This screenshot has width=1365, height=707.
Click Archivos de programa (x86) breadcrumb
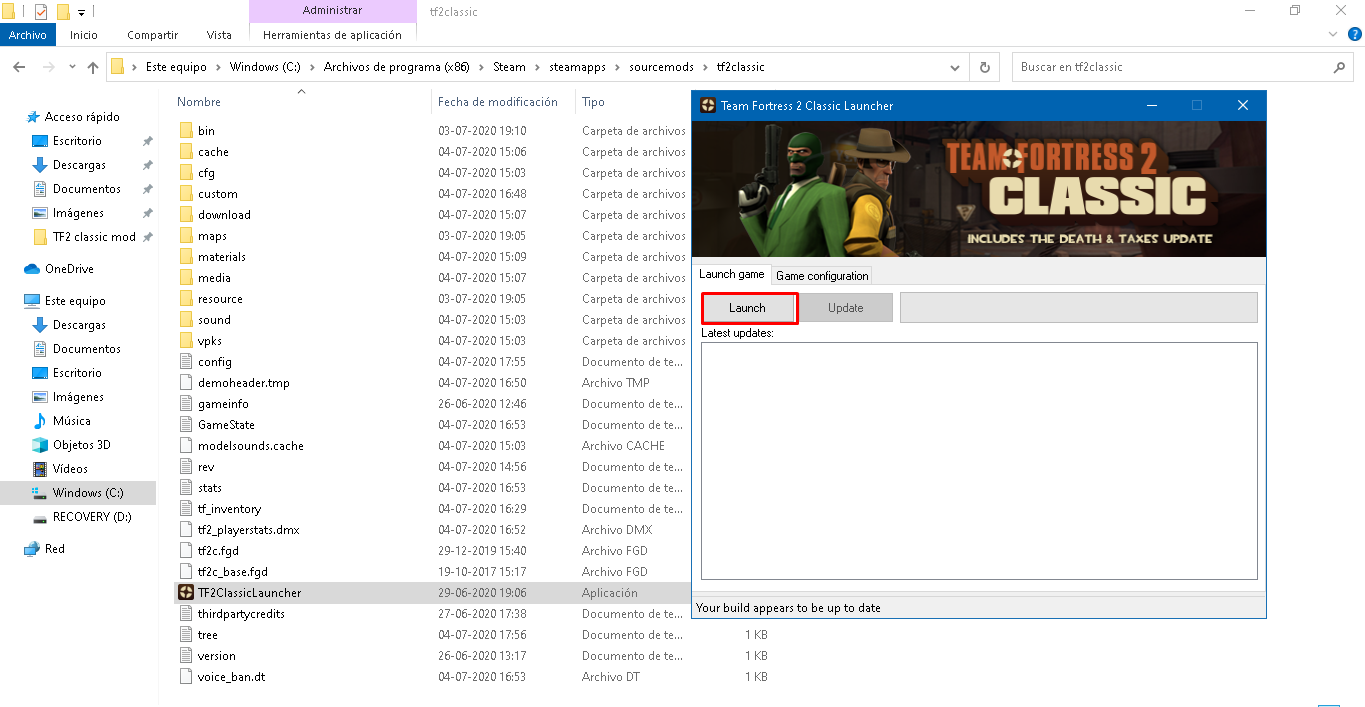coord(397,67)
